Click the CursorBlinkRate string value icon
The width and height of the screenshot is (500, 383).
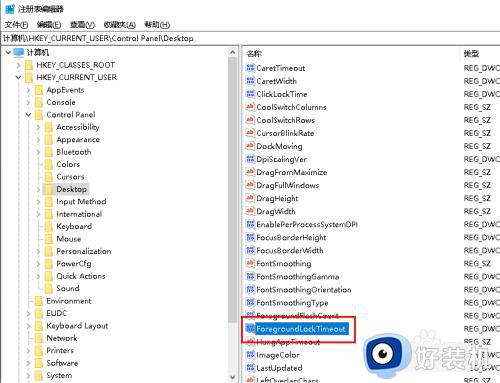(250, 133)
